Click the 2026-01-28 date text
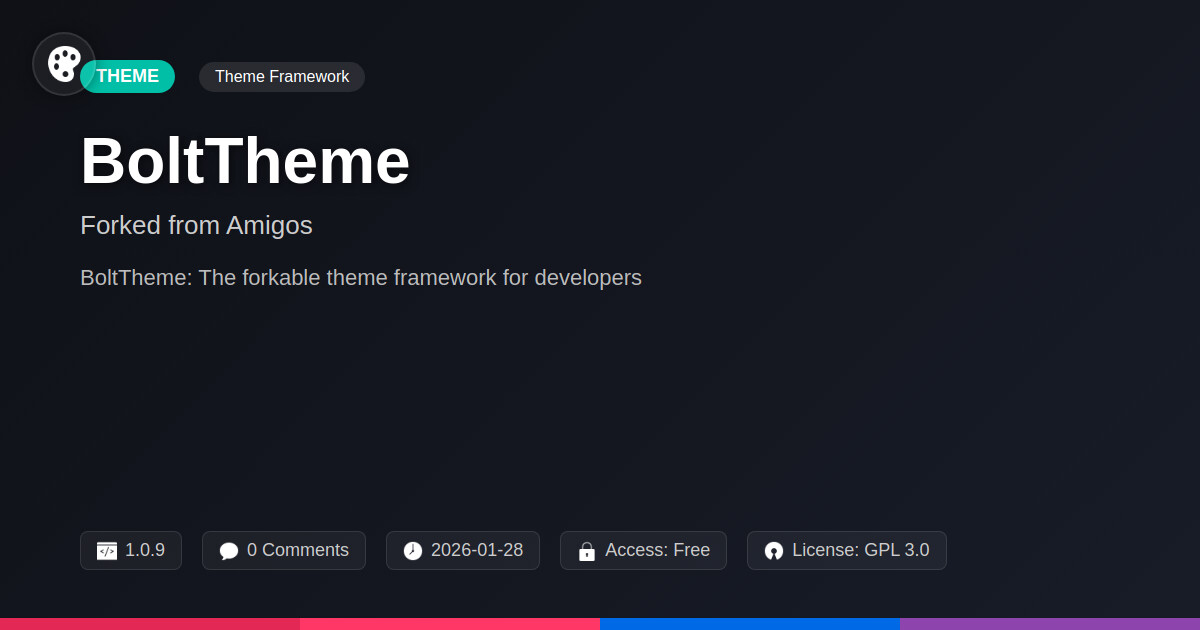 [477, 550]
